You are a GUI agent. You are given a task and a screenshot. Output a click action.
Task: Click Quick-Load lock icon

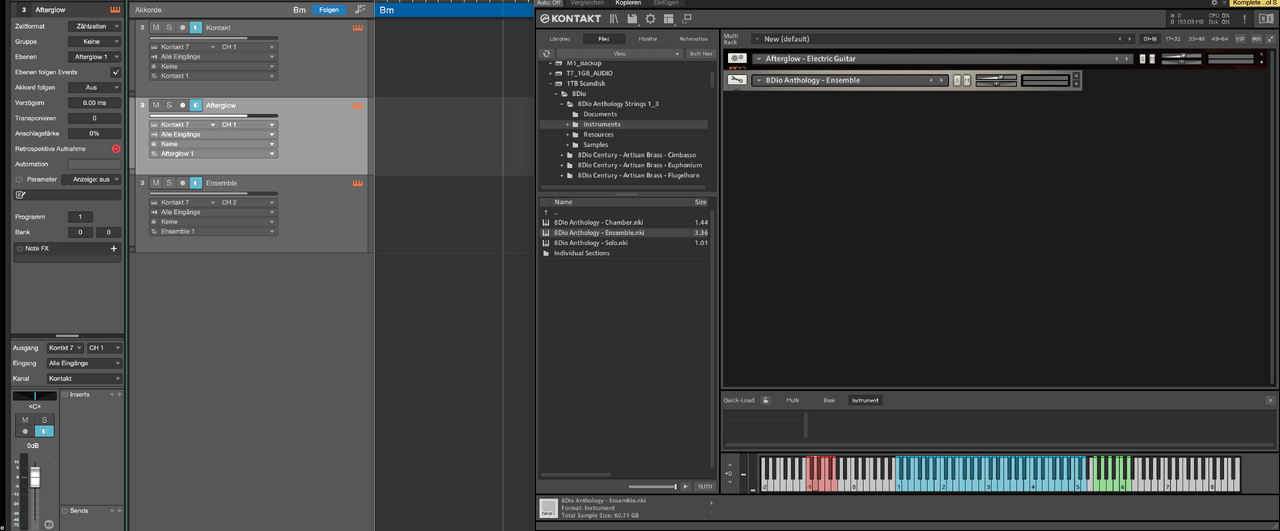(x=766, y=400)
